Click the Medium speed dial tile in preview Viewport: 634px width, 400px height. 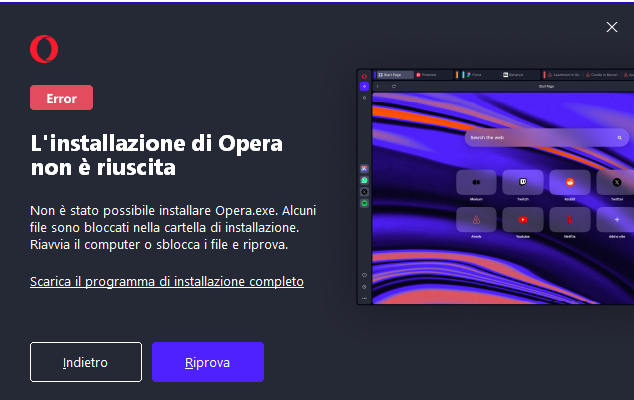(476, 182)
